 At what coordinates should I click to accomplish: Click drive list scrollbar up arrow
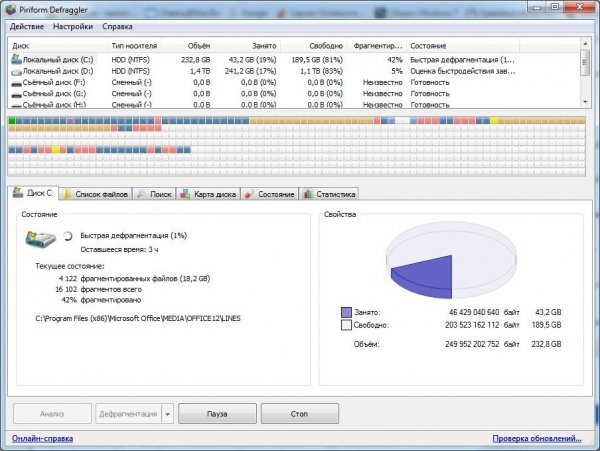(585, 44)
